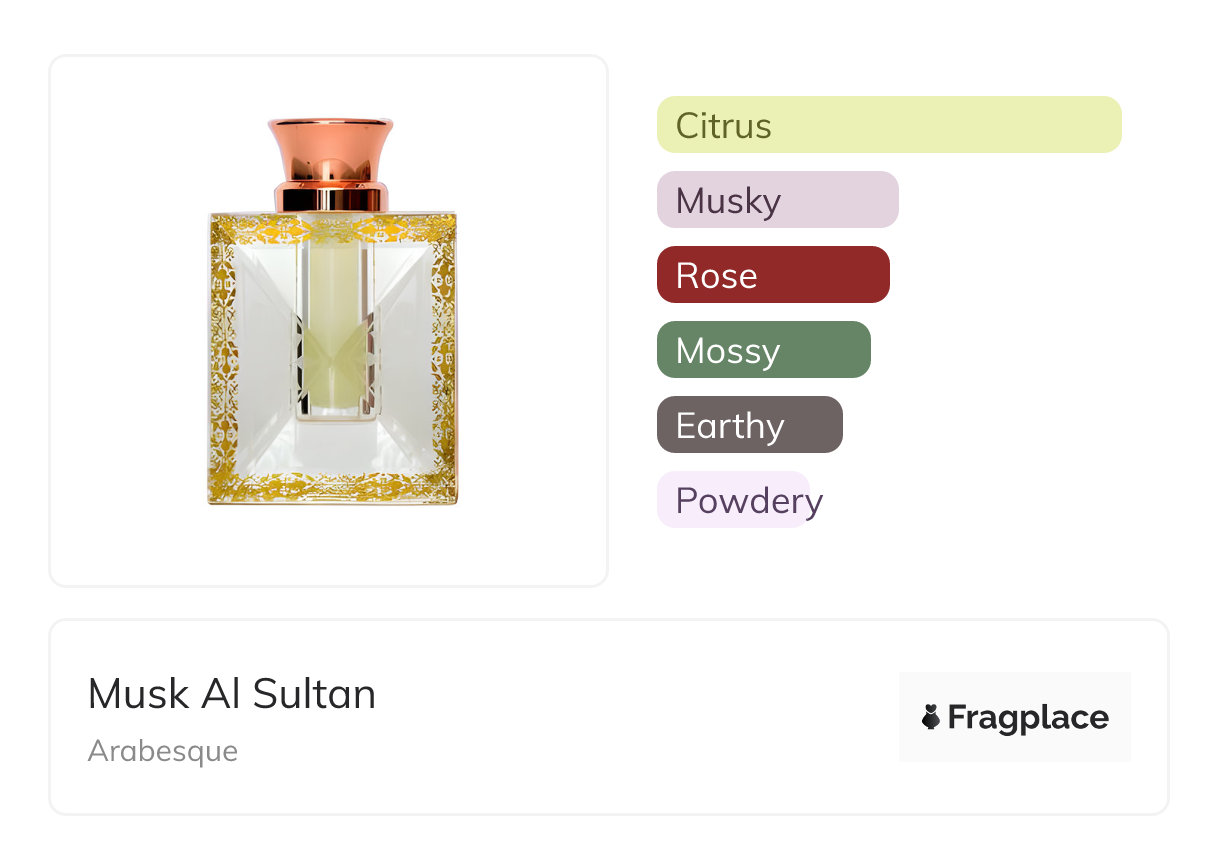Click the Fragplace perfume bottle logo icon

[931, 717]
